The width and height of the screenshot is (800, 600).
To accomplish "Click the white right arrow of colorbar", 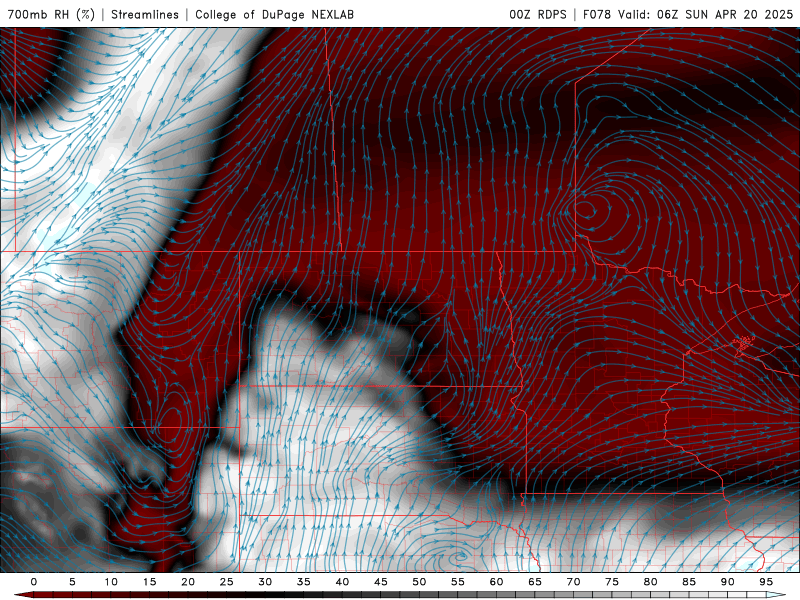I will coord(776,595).
